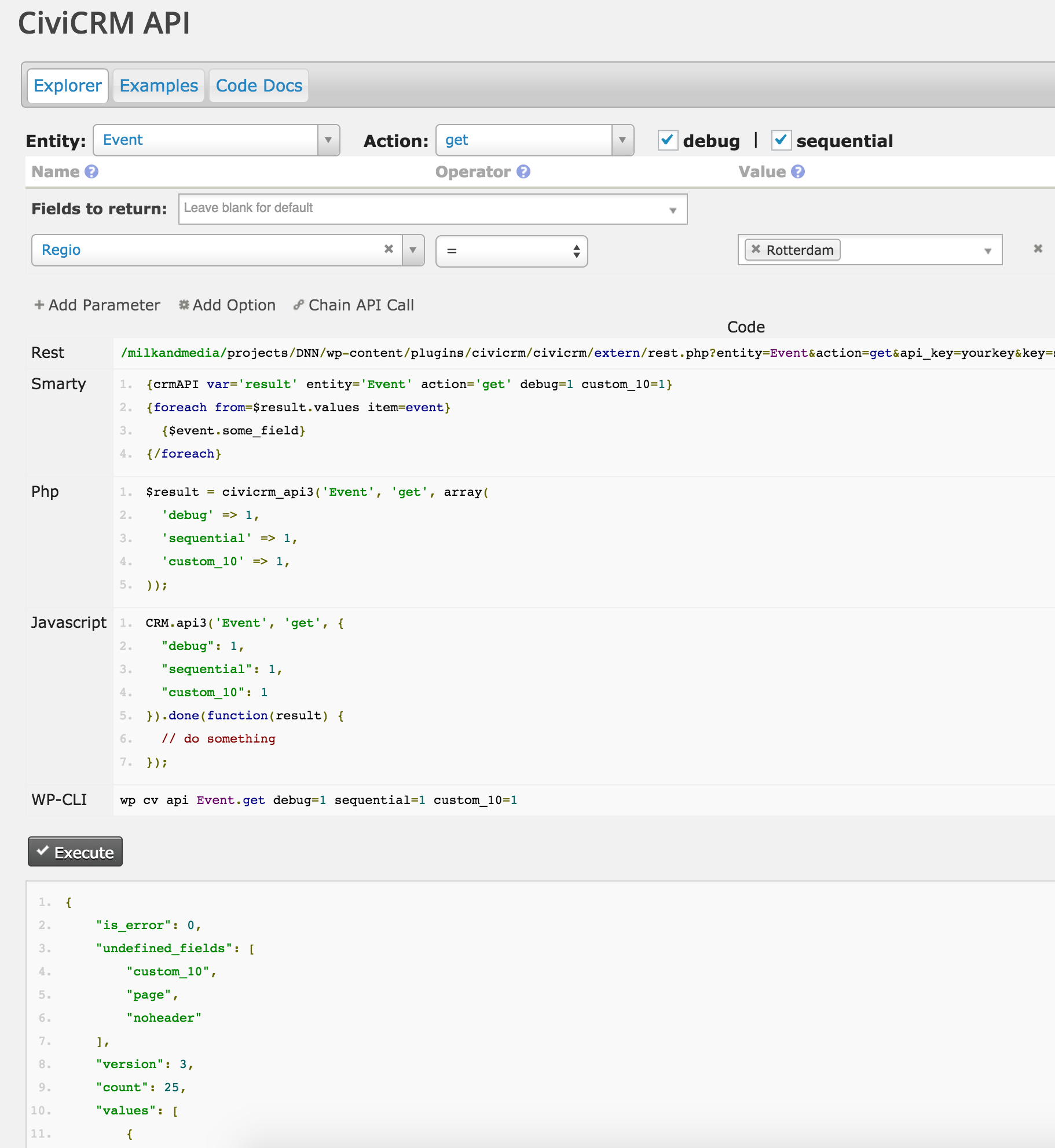Screen dimensions: 1055x1148
Task: Click the gear icon of Add Option
Action: [184, 305]
